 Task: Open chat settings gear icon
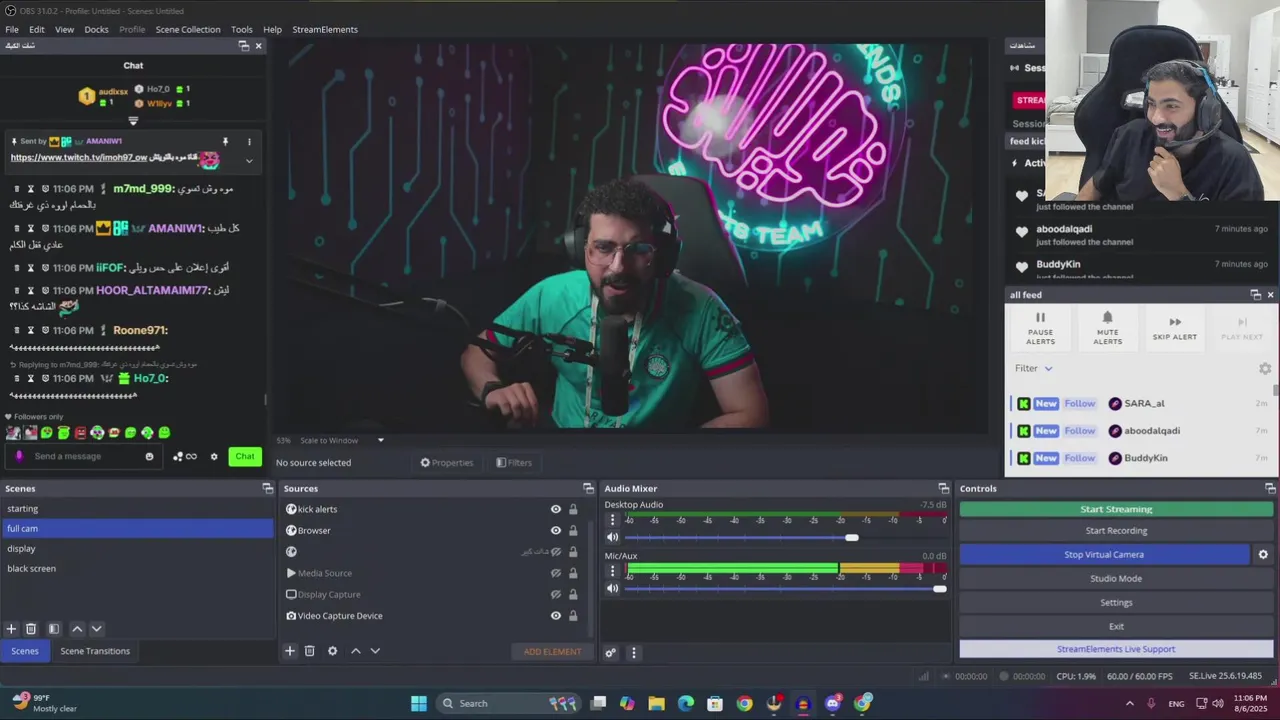214,457
